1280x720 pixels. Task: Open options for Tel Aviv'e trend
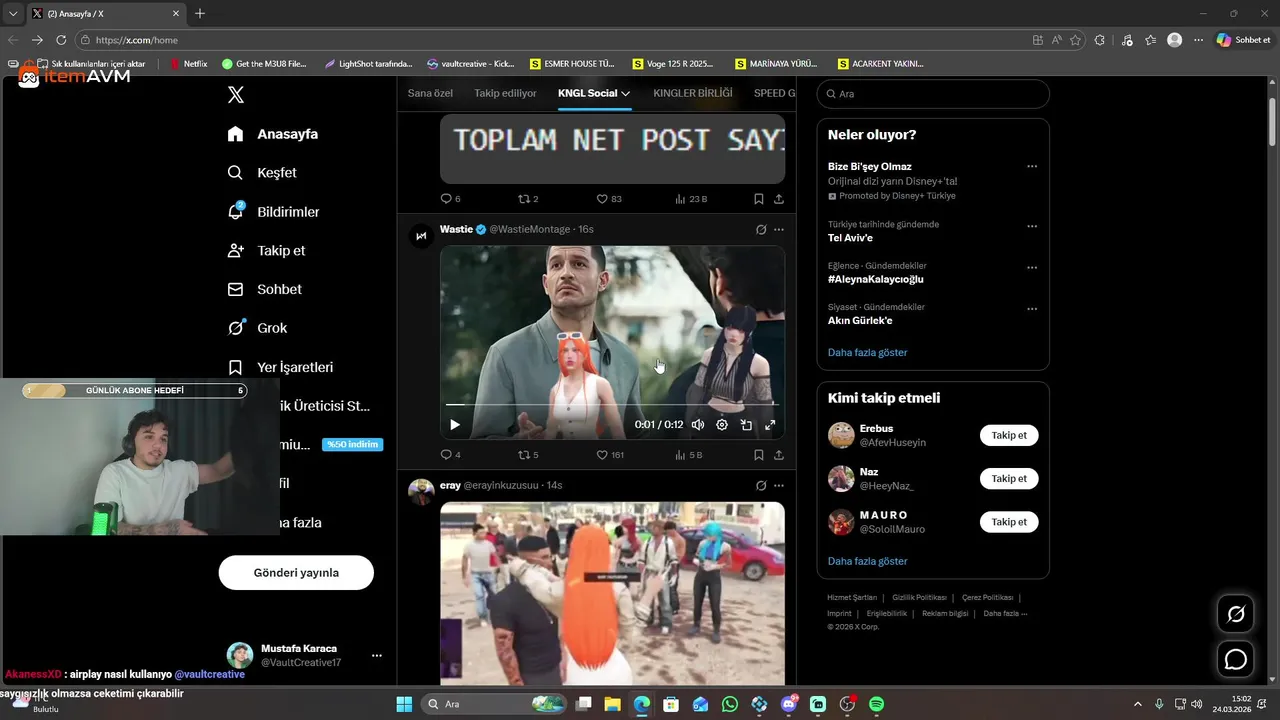coord(1032,226)
